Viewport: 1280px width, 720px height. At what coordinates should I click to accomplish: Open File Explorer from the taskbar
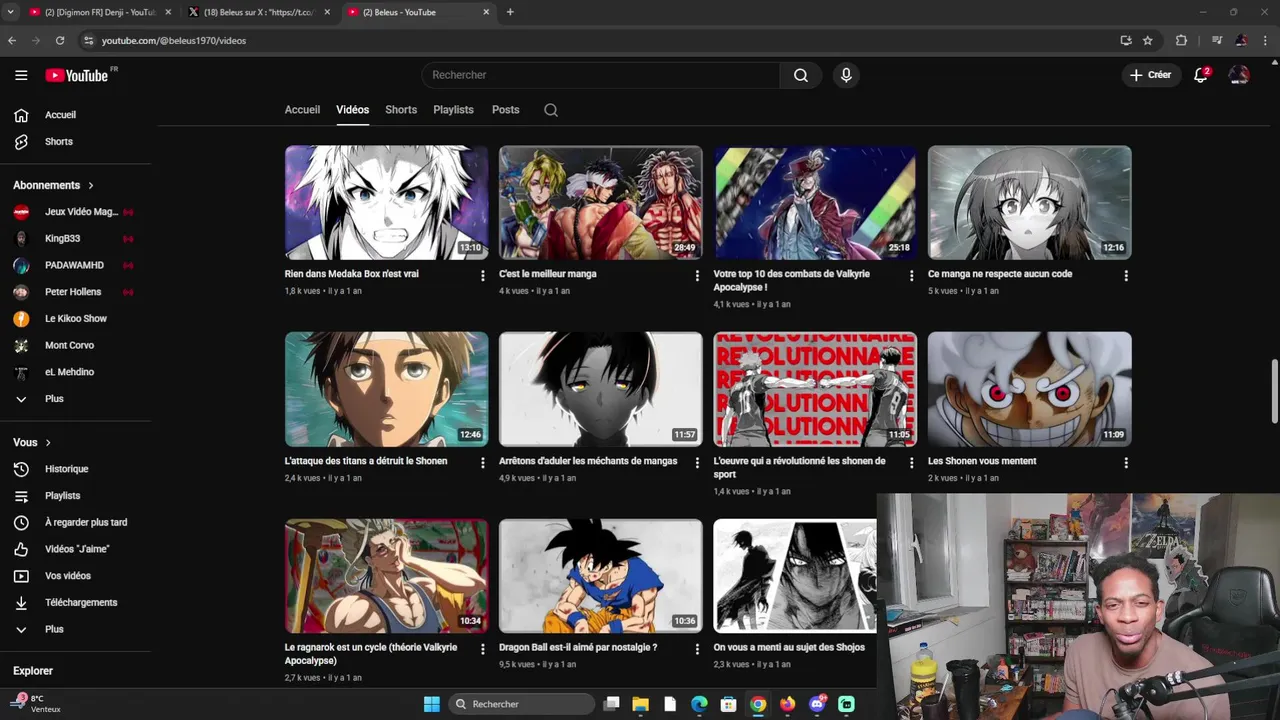click(x=640, y=704)
